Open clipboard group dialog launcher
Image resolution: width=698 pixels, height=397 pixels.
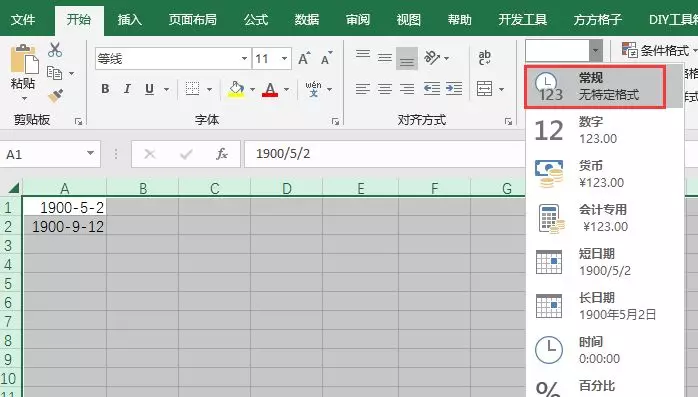coord(78,121)
